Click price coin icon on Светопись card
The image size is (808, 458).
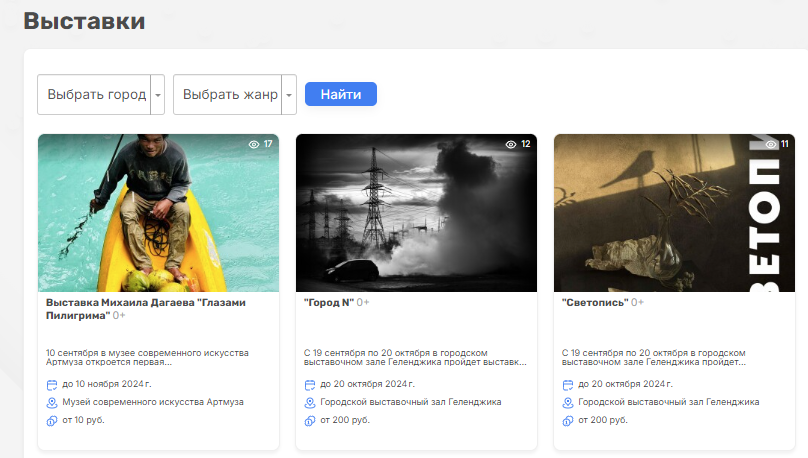(568, 420)
